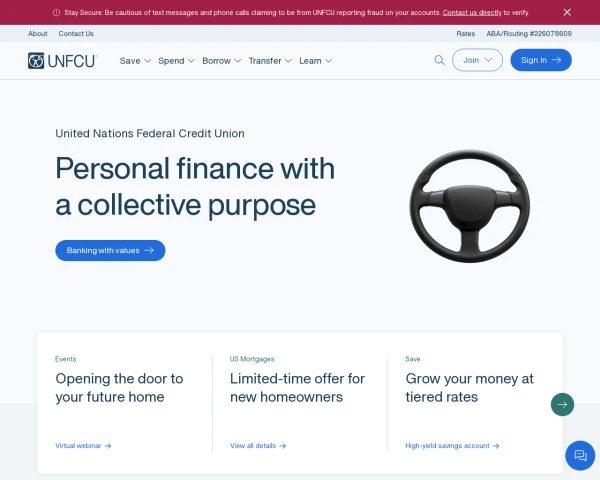Open the View all details link
This screenshot has height=480, width=600.
[258, 446]
